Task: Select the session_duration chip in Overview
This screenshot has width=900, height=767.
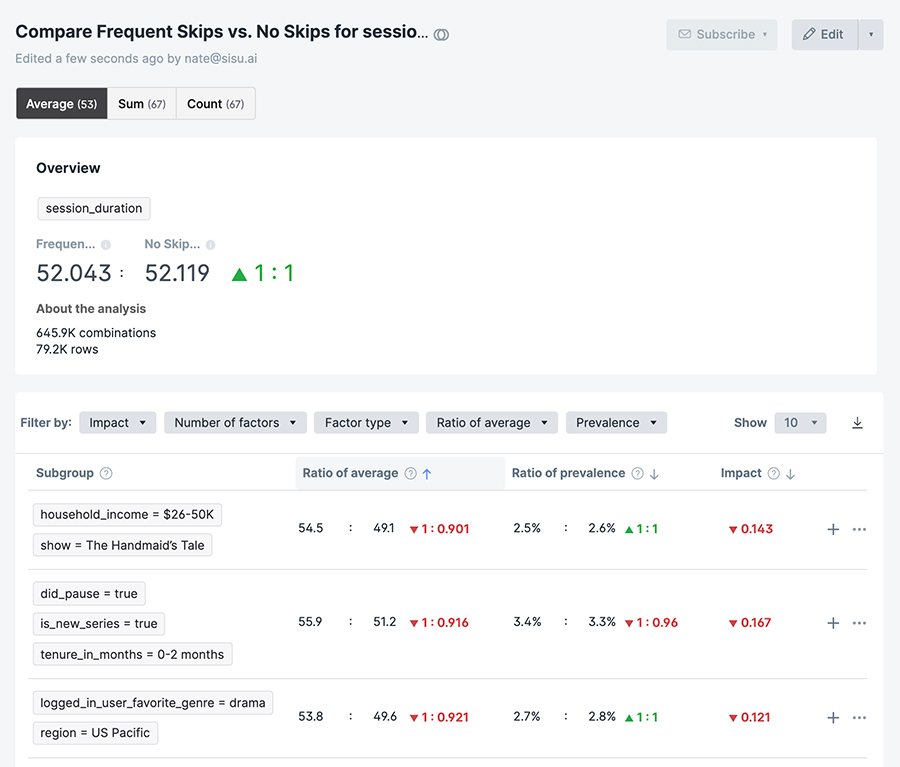Action: click(x=93, y=208)
